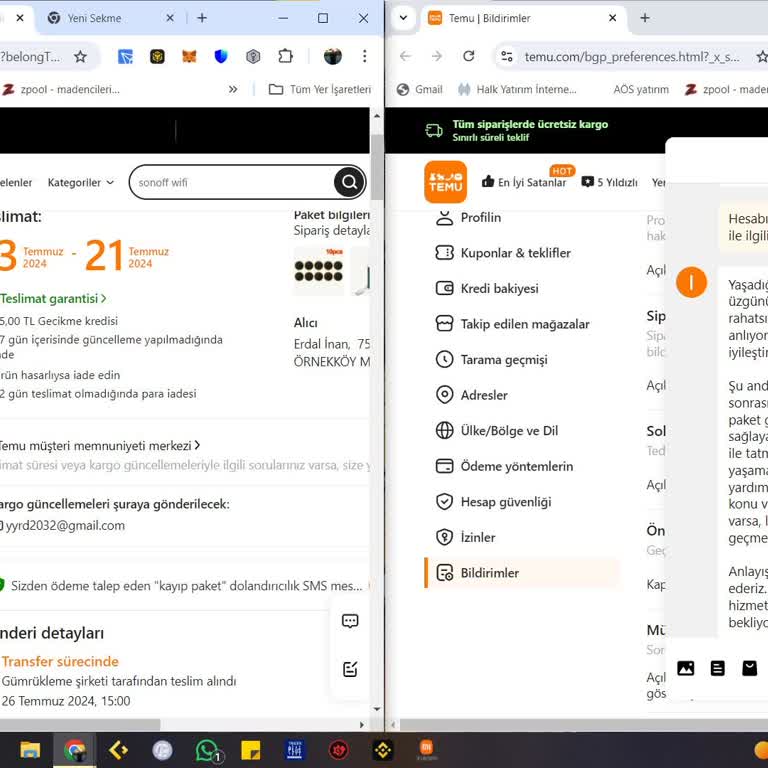Click En İyi Satanlar link
Image resolution: width=768 pixels, height=768 pixels.
tap(524, 182)
